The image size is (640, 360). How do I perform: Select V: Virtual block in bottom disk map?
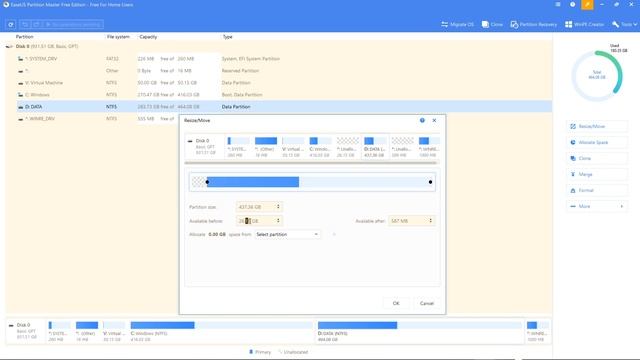[x=114, y=331]
